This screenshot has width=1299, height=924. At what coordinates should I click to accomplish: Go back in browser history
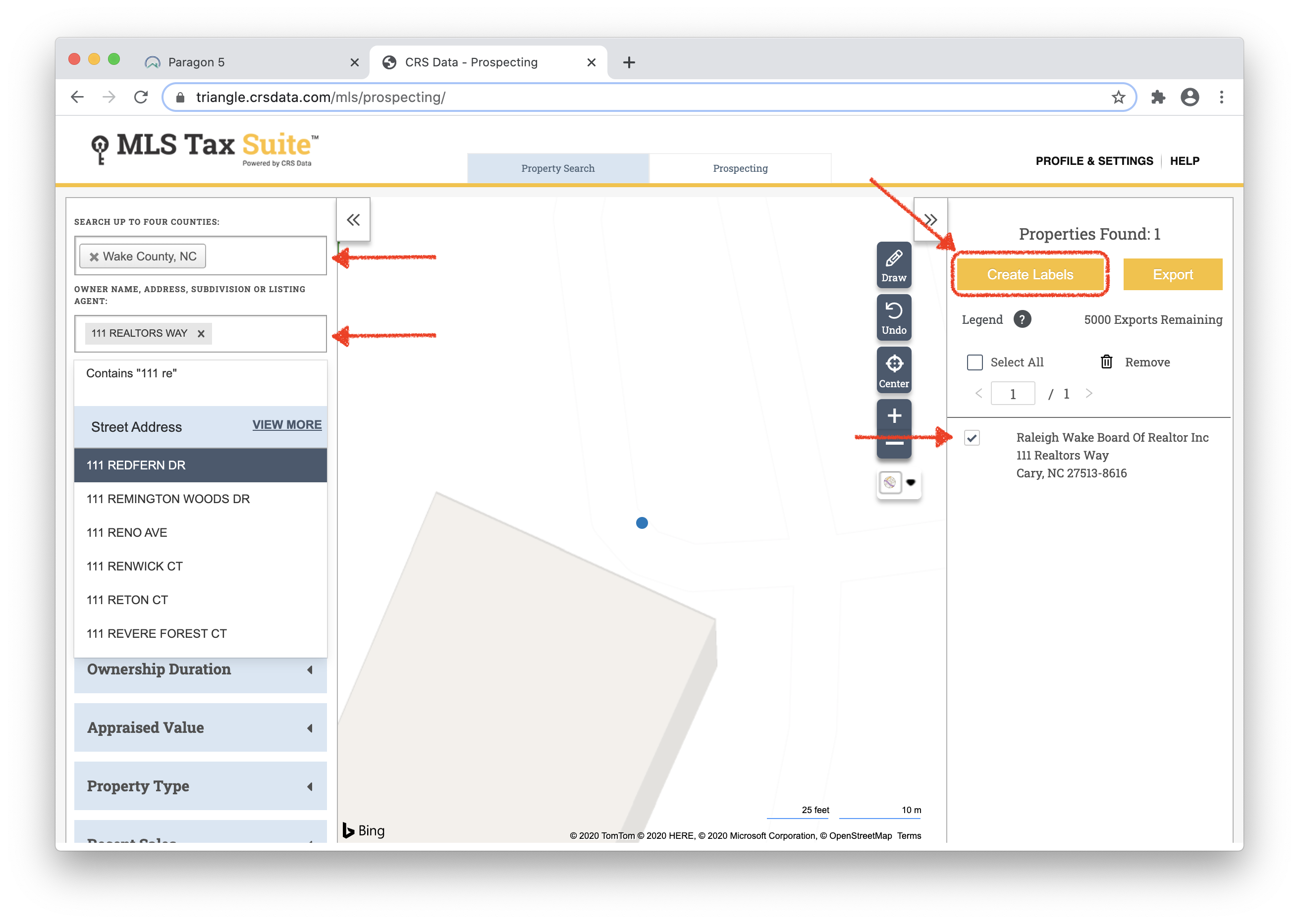pos(78,97)
